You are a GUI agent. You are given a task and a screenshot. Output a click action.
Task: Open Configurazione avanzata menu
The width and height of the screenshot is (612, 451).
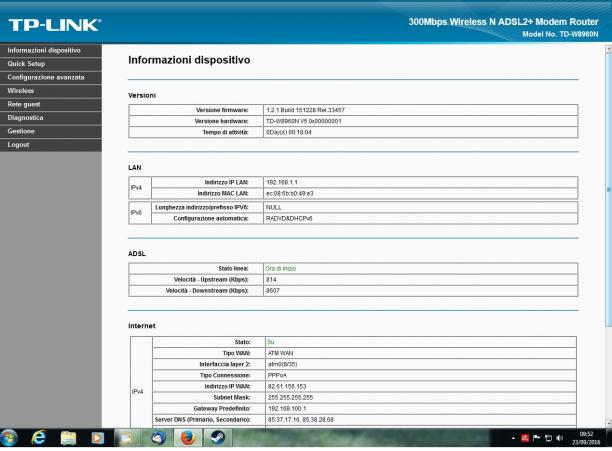[51, 77]
